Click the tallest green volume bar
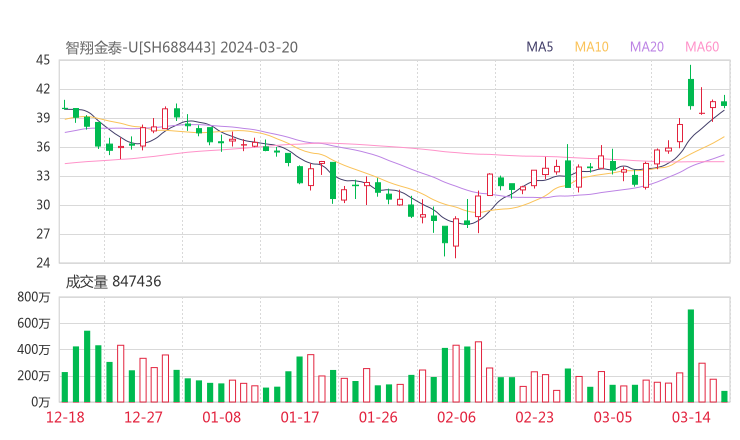Screen dimensions: 740x440 (690, 355)
